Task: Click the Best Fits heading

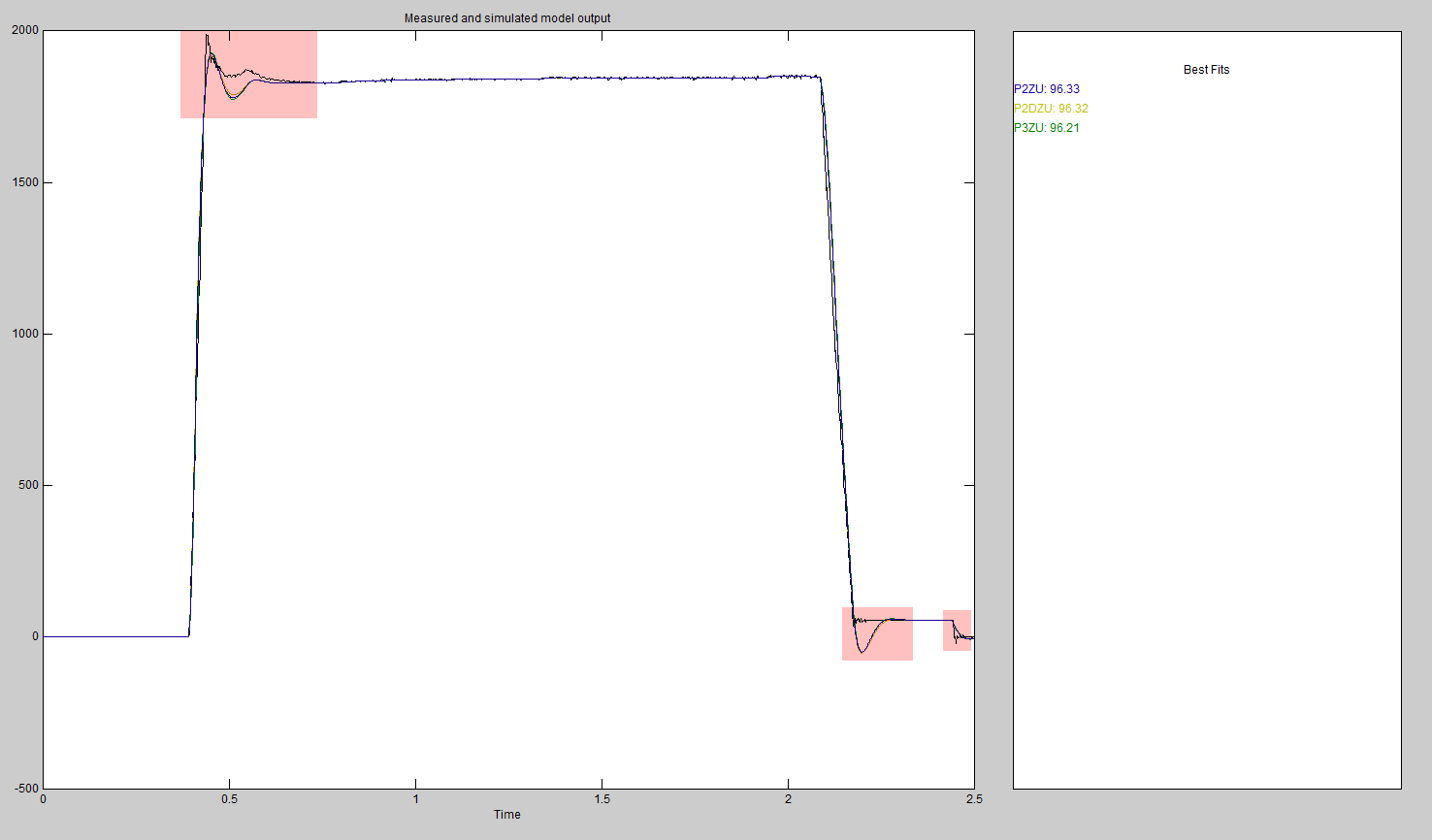Action: pos(1206,70)
